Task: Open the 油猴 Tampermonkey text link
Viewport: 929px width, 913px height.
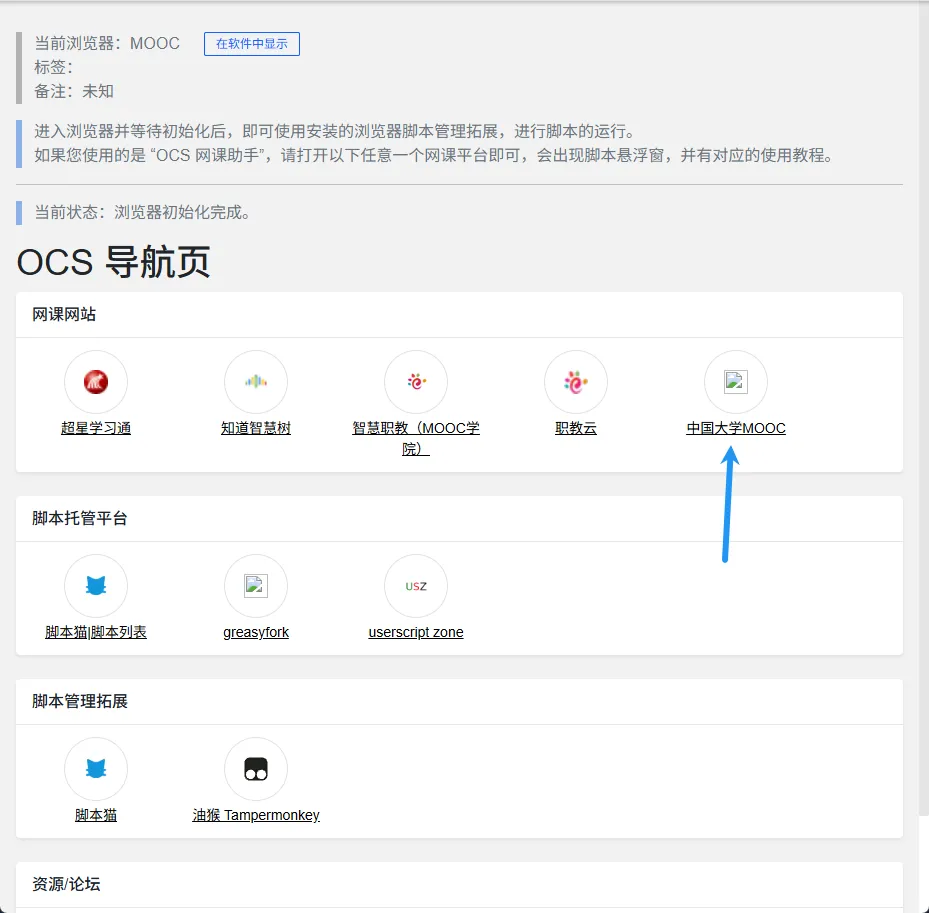Action: pos(256,815)
